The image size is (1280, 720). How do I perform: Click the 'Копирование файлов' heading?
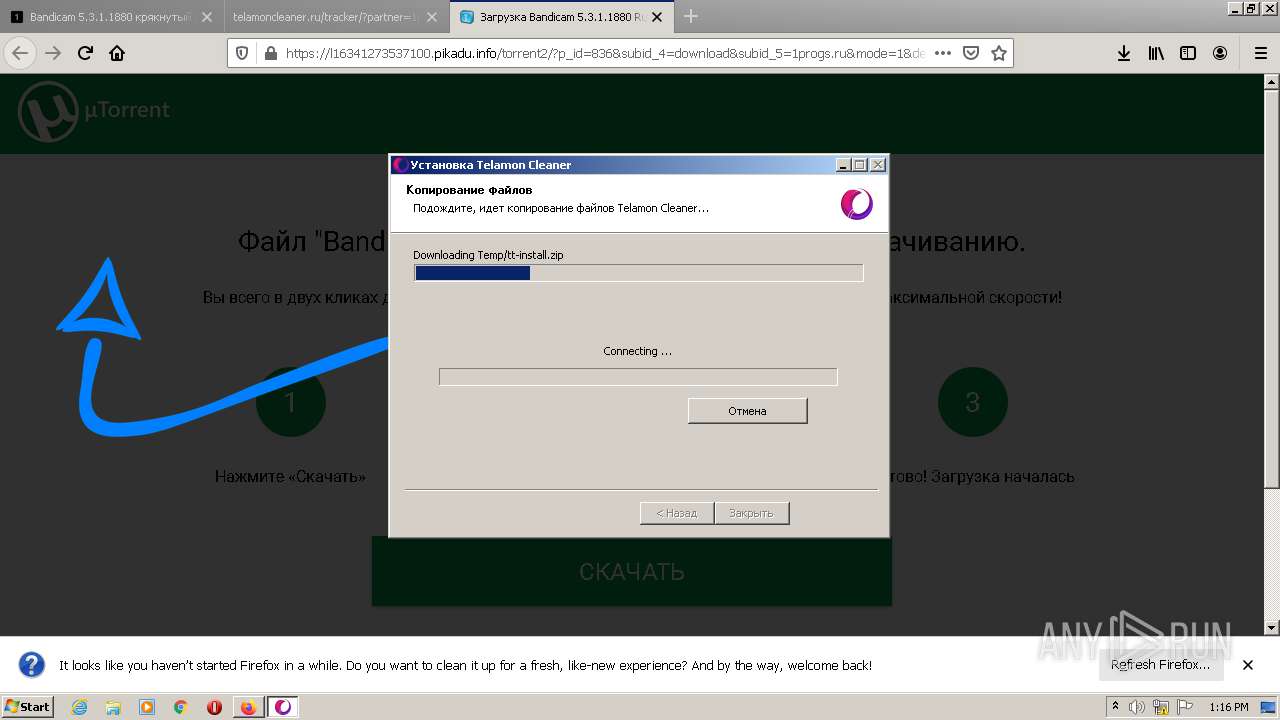(x=469, y=189)
